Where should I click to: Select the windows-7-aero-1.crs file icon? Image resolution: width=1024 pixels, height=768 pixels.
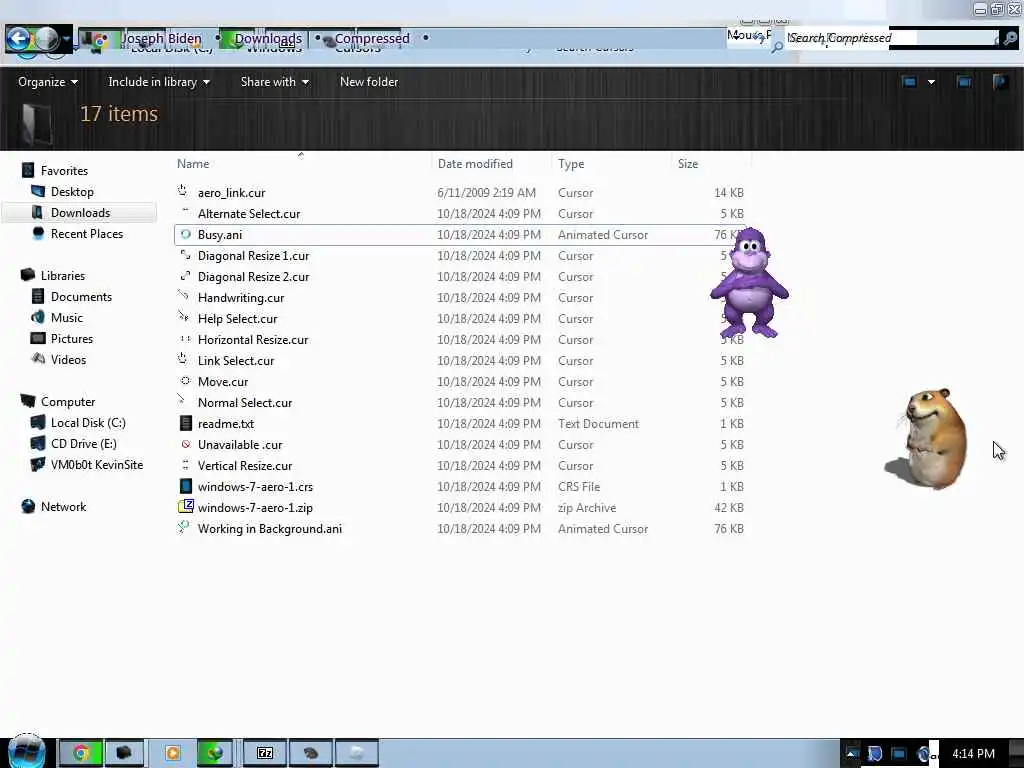185,486
